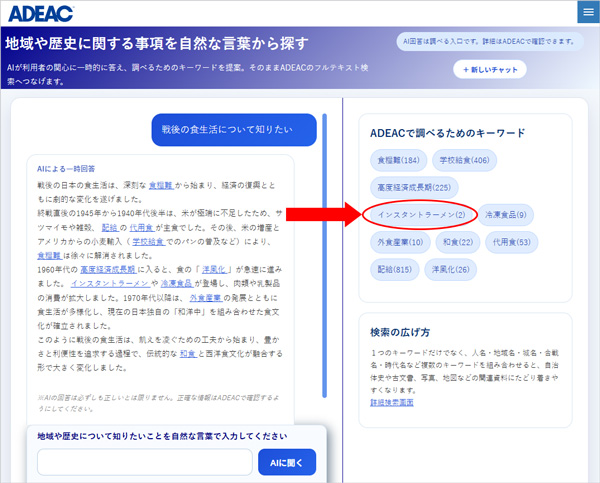600x483 pixels.
Task: Open the hamburger menu icon
Action: tap(588, 12)
